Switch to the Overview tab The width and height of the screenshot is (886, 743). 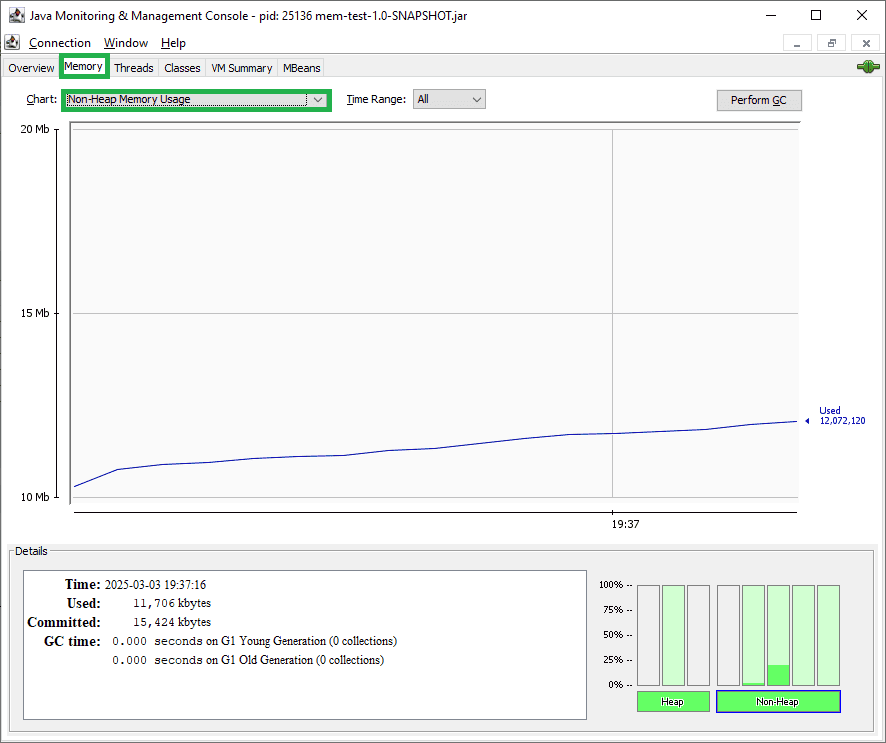(x=31, y=68)
